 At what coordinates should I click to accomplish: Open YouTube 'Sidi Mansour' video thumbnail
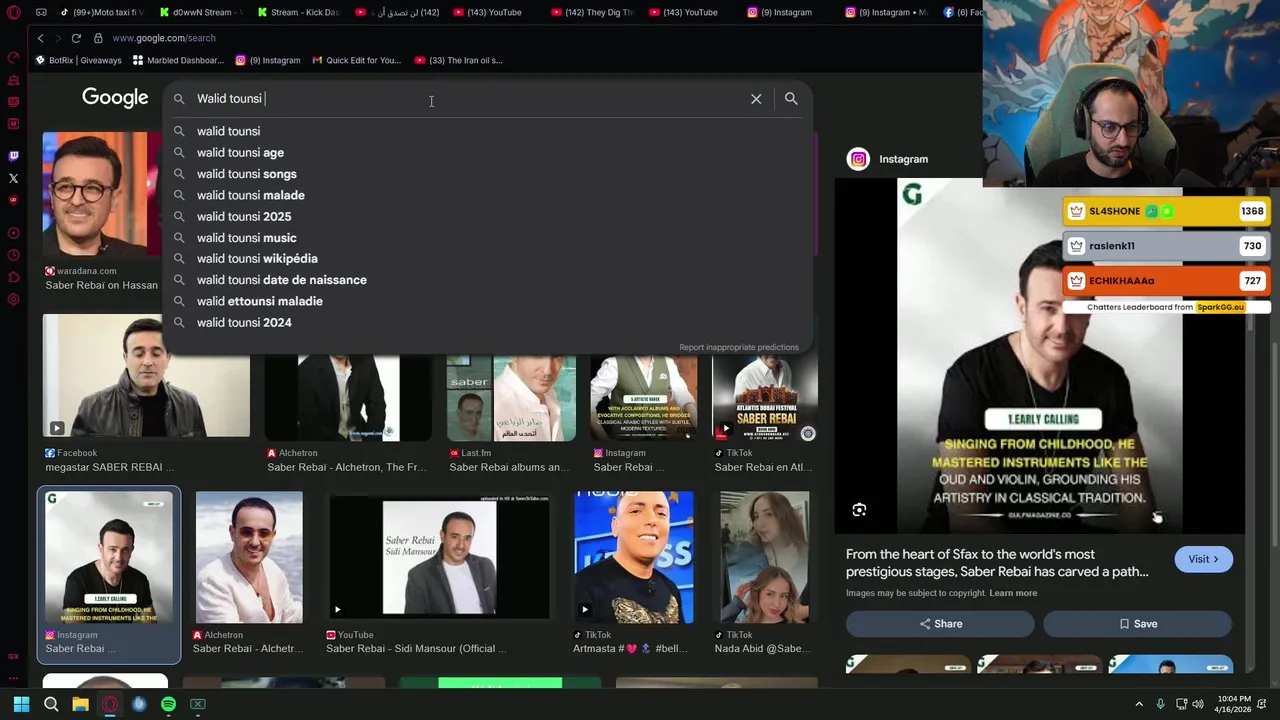coord(439,557)
